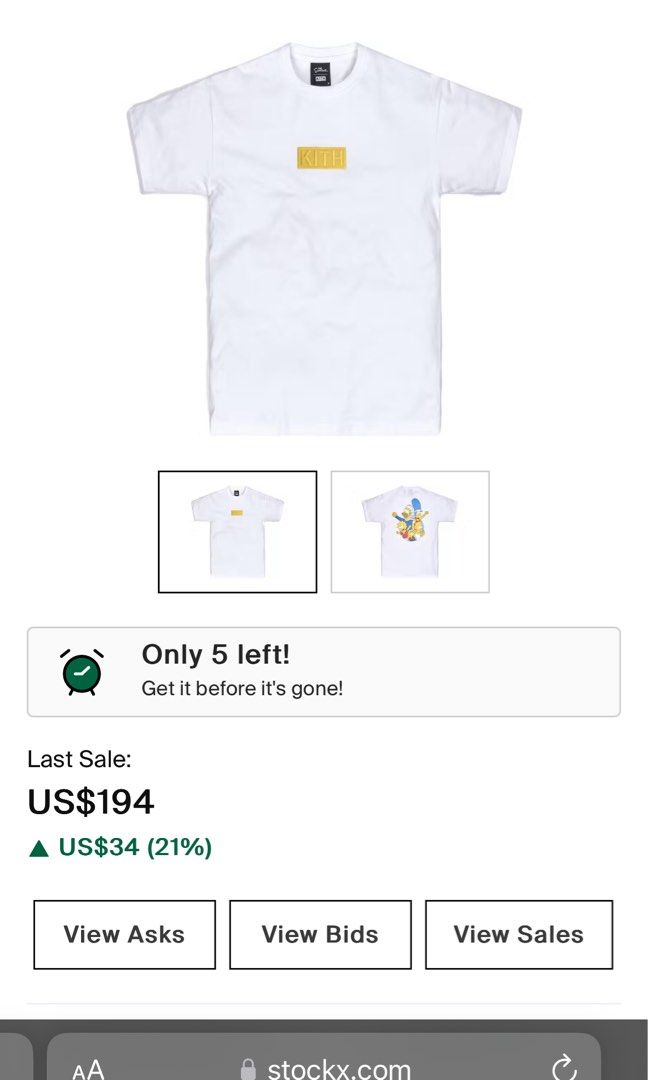Open the View Bids tab
Viewport: 648px width, 1080px height.
[320, 935]
